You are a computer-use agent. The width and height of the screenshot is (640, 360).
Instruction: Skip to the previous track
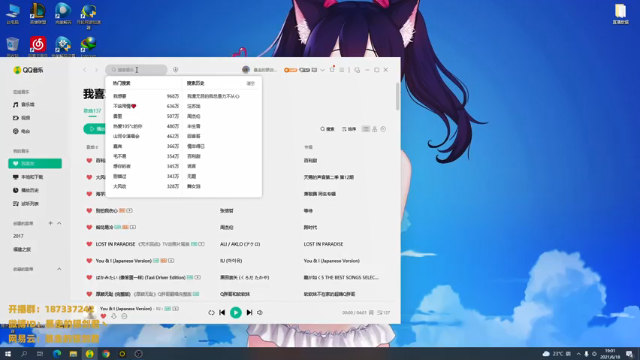tap(222, 313)
